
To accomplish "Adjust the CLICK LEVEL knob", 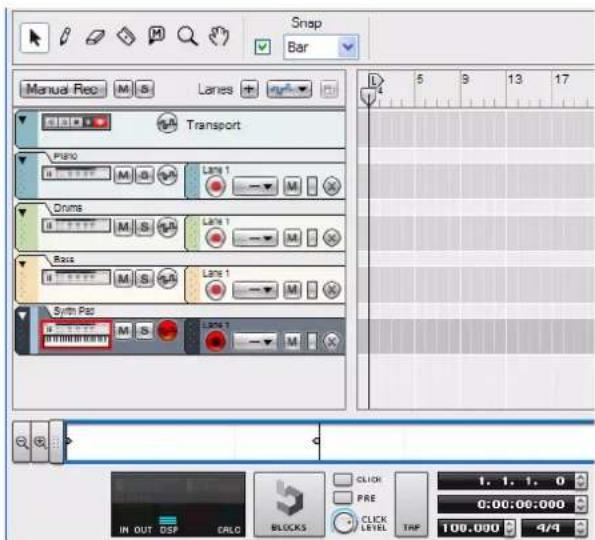I will tap(344, 522).
